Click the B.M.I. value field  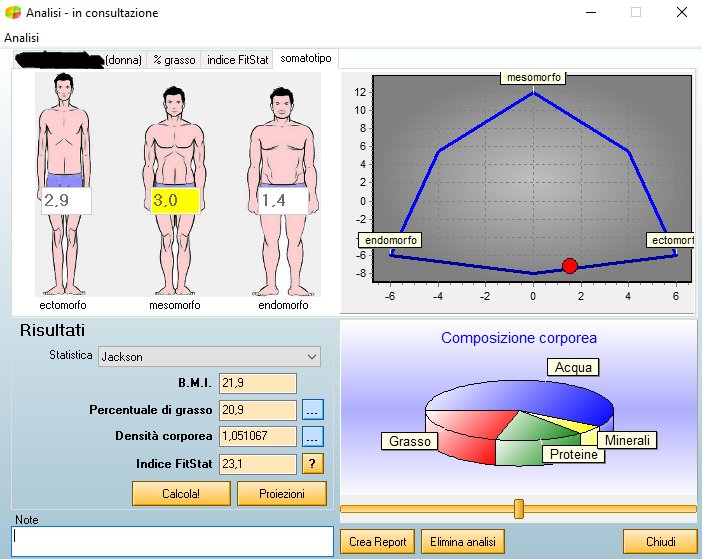[257, 383]
